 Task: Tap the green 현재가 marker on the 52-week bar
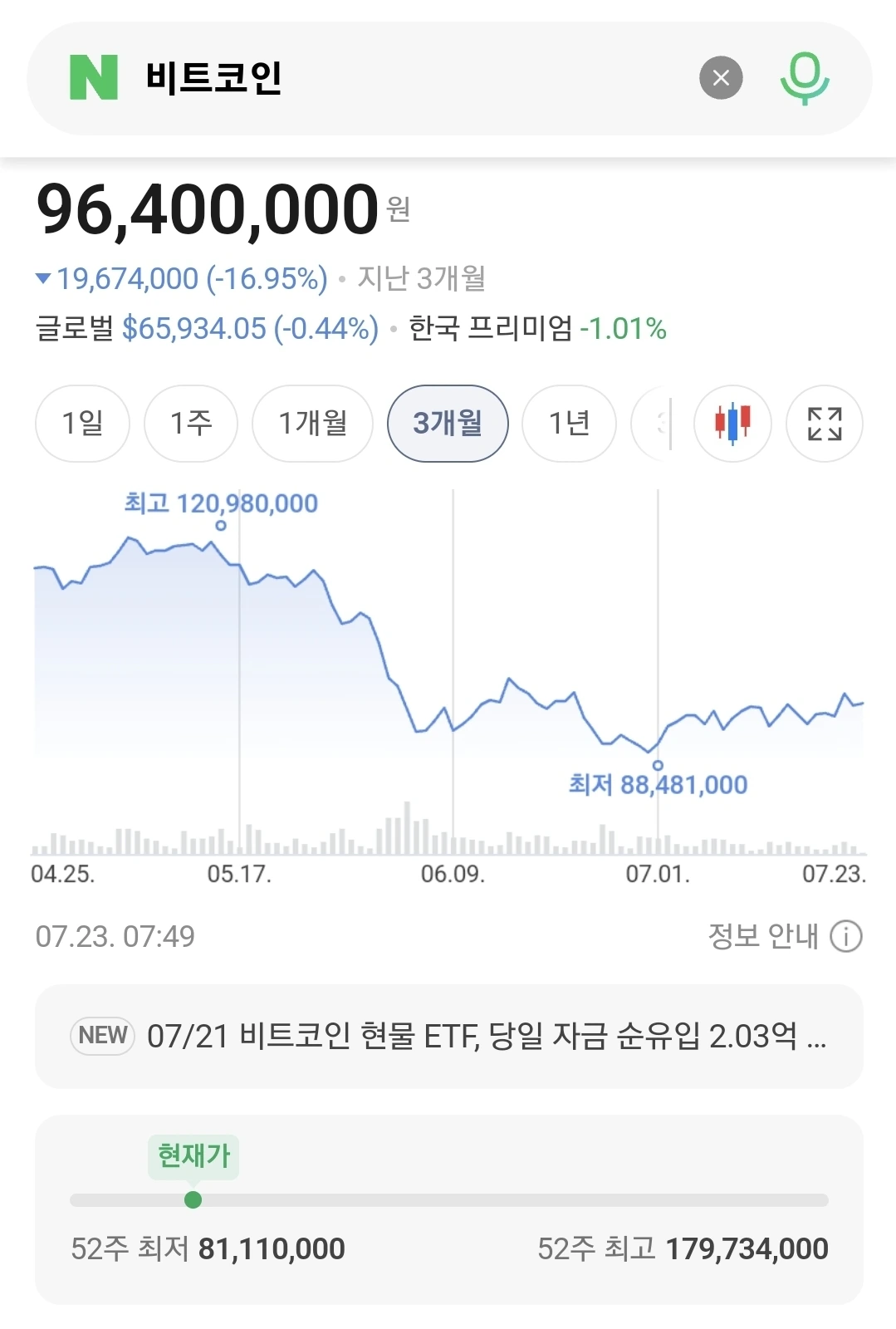coord(193,1199)
